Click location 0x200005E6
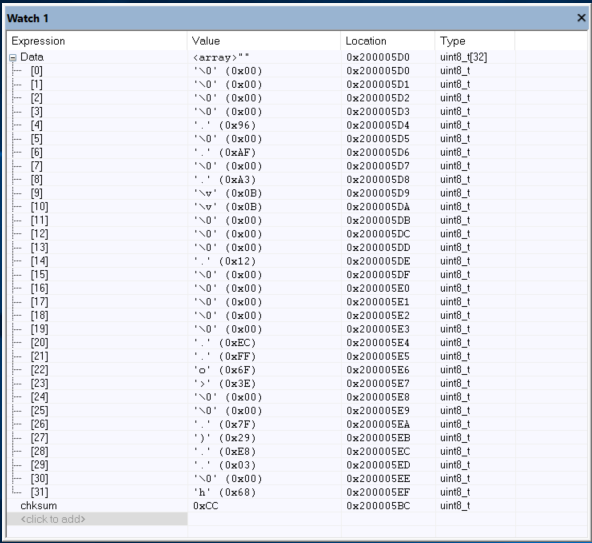The height and width of the screenshot is (543, 592). point(378,370)
